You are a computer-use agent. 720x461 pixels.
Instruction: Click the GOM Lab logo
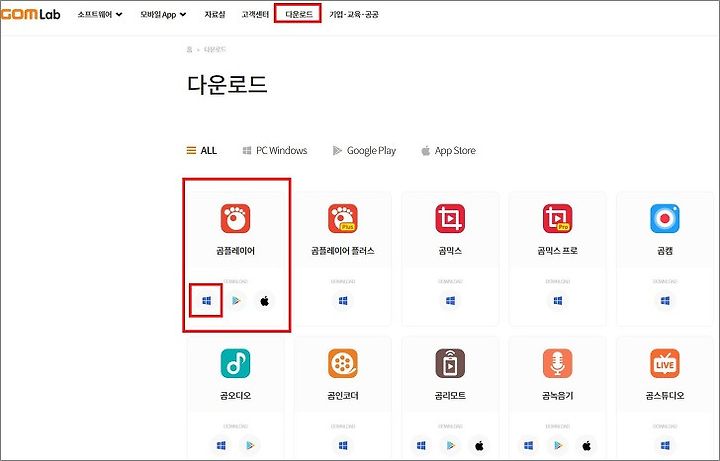click(30, 14)
